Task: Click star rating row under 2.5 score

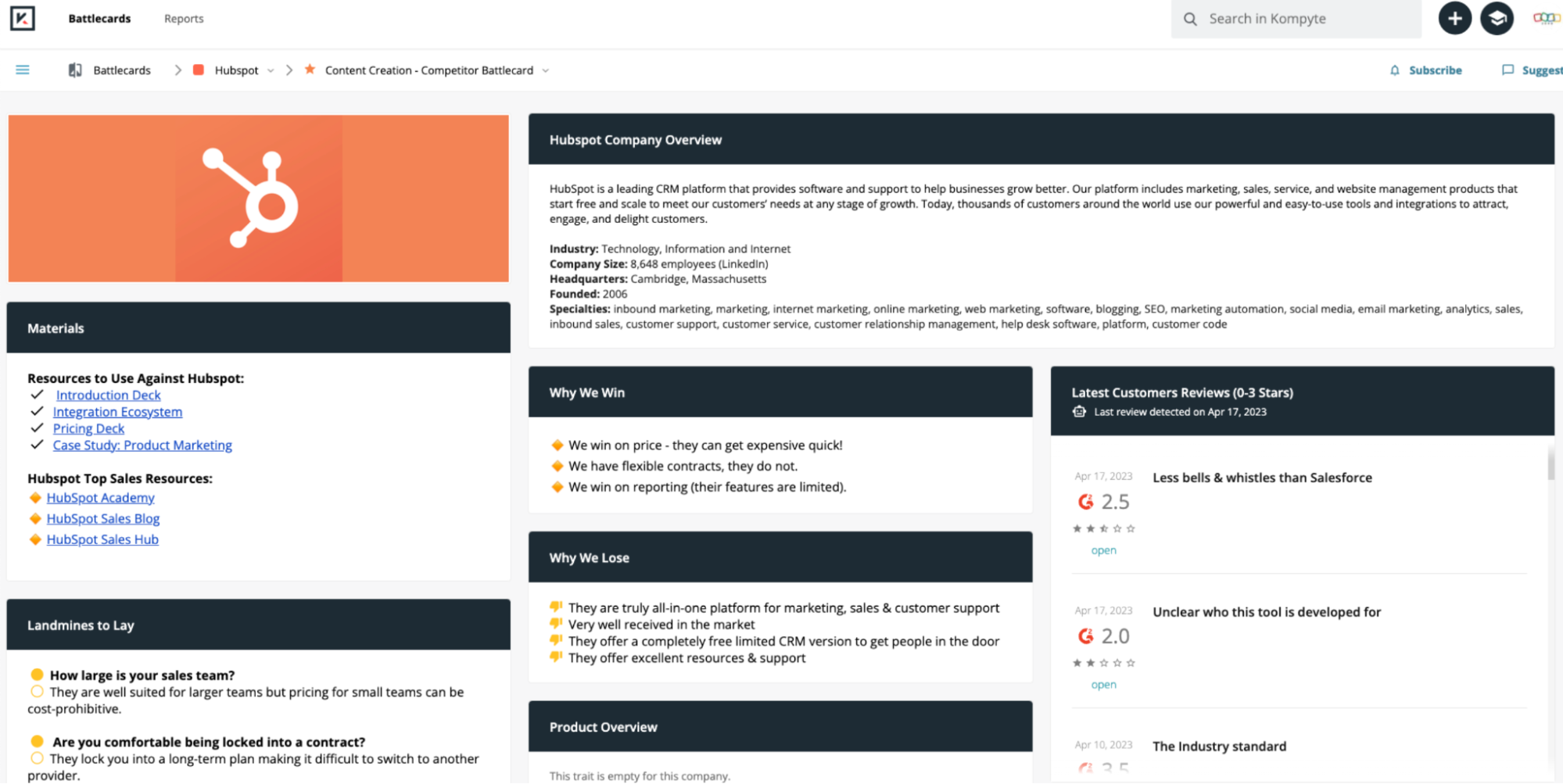Action: tap(1103, 528)
